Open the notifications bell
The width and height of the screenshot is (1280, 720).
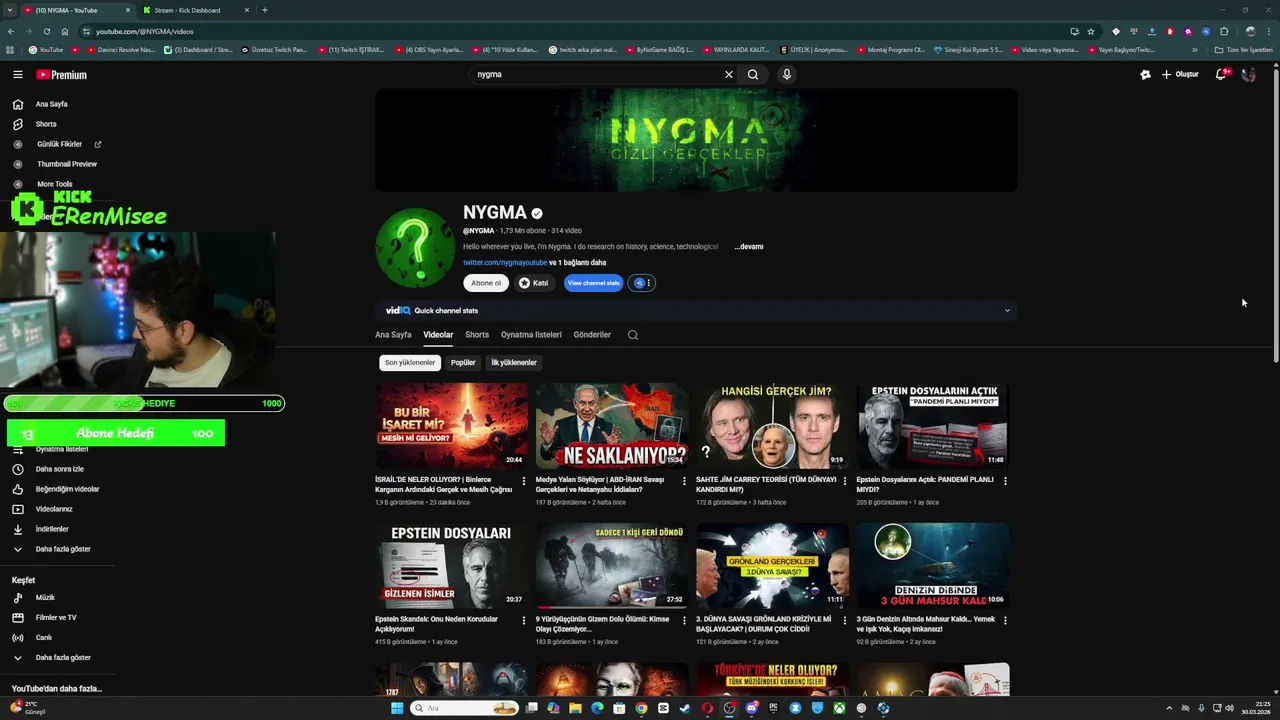[x=1221, y=74]
